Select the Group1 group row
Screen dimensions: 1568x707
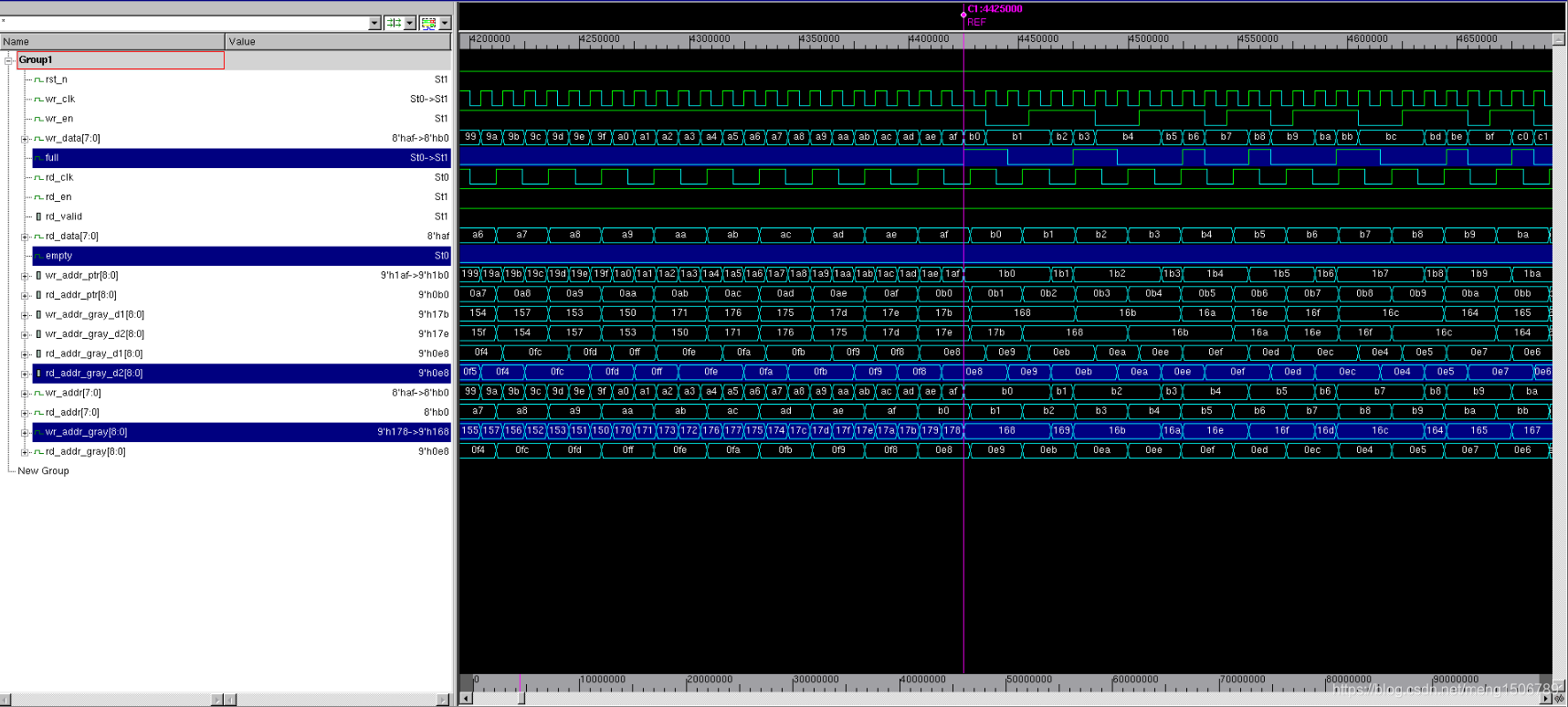tap(119, 59)
